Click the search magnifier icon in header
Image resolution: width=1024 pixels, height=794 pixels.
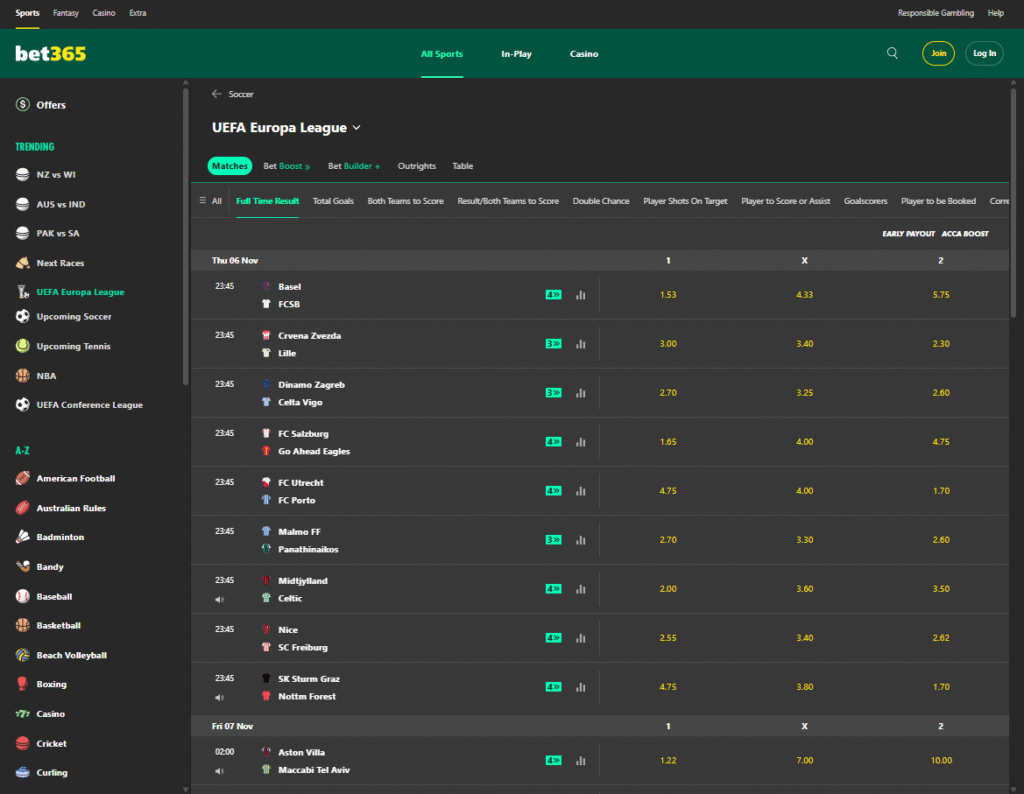coord(892,54)
